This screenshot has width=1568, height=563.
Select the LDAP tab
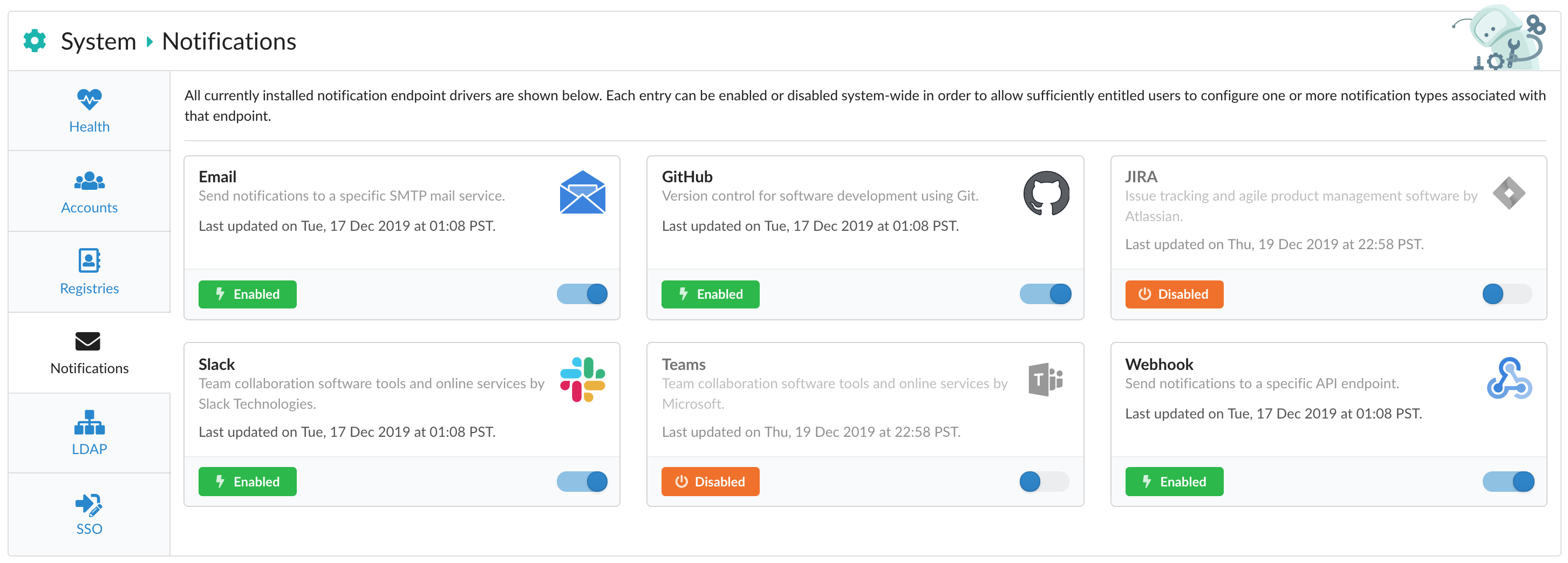coord(90,432)
